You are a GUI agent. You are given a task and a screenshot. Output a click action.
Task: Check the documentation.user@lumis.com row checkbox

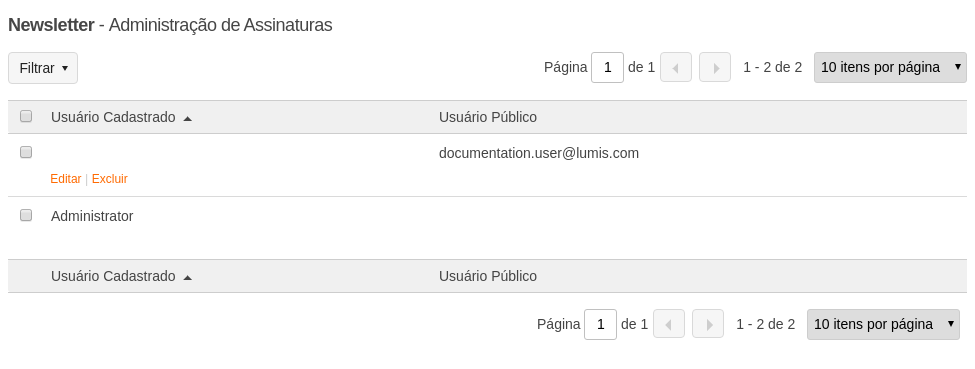click(26, 152)
